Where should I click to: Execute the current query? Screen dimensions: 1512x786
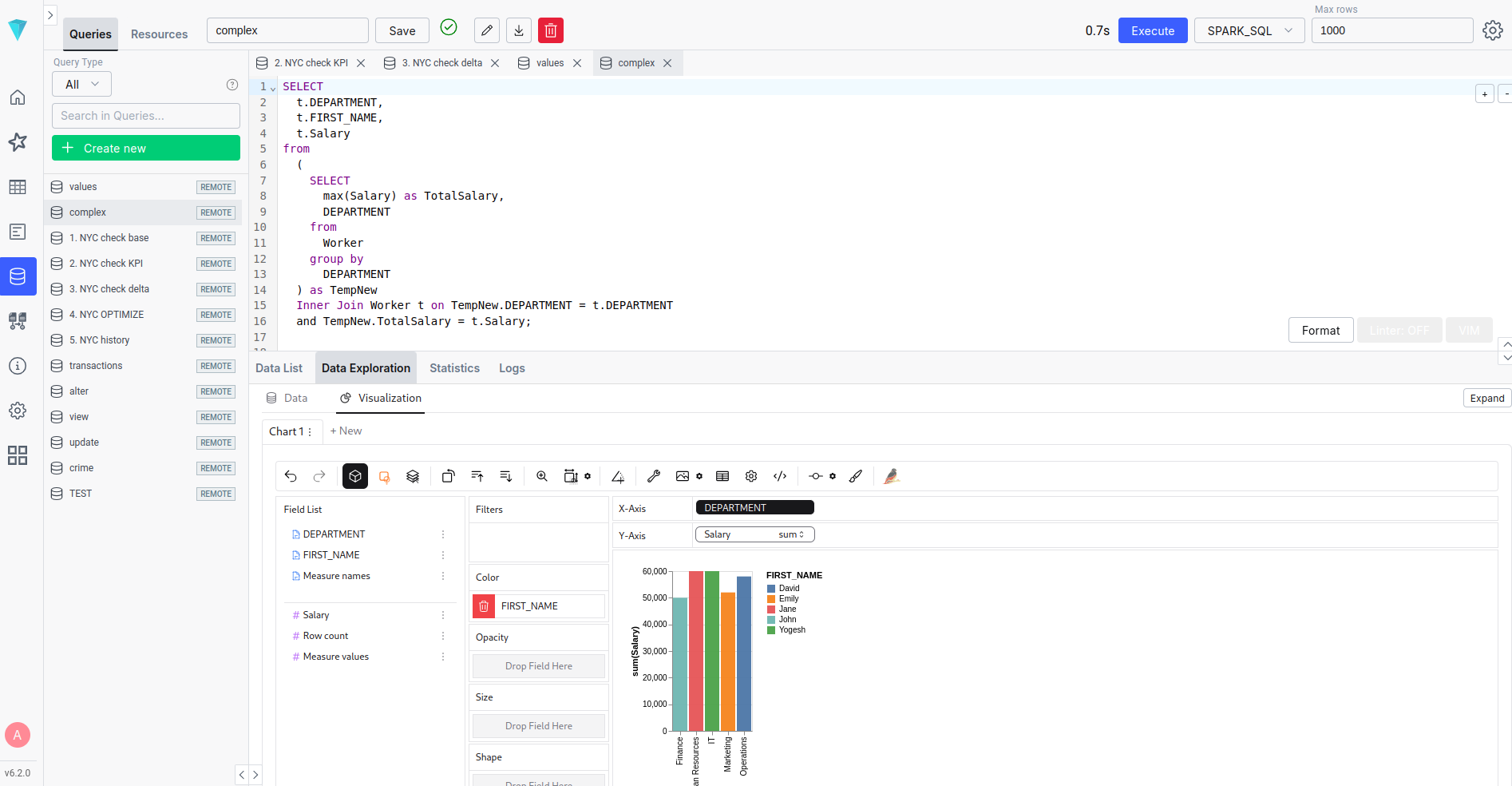tap(1152, 30)
